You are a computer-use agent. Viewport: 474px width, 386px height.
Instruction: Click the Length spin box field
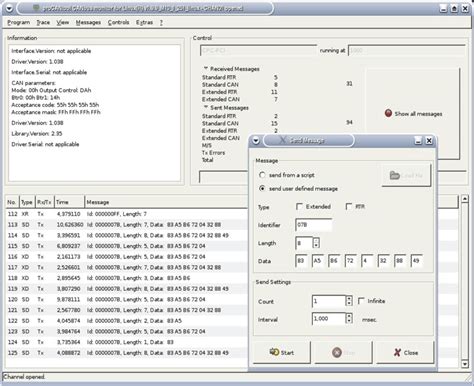pyautogui.click(x=304, y=243)
